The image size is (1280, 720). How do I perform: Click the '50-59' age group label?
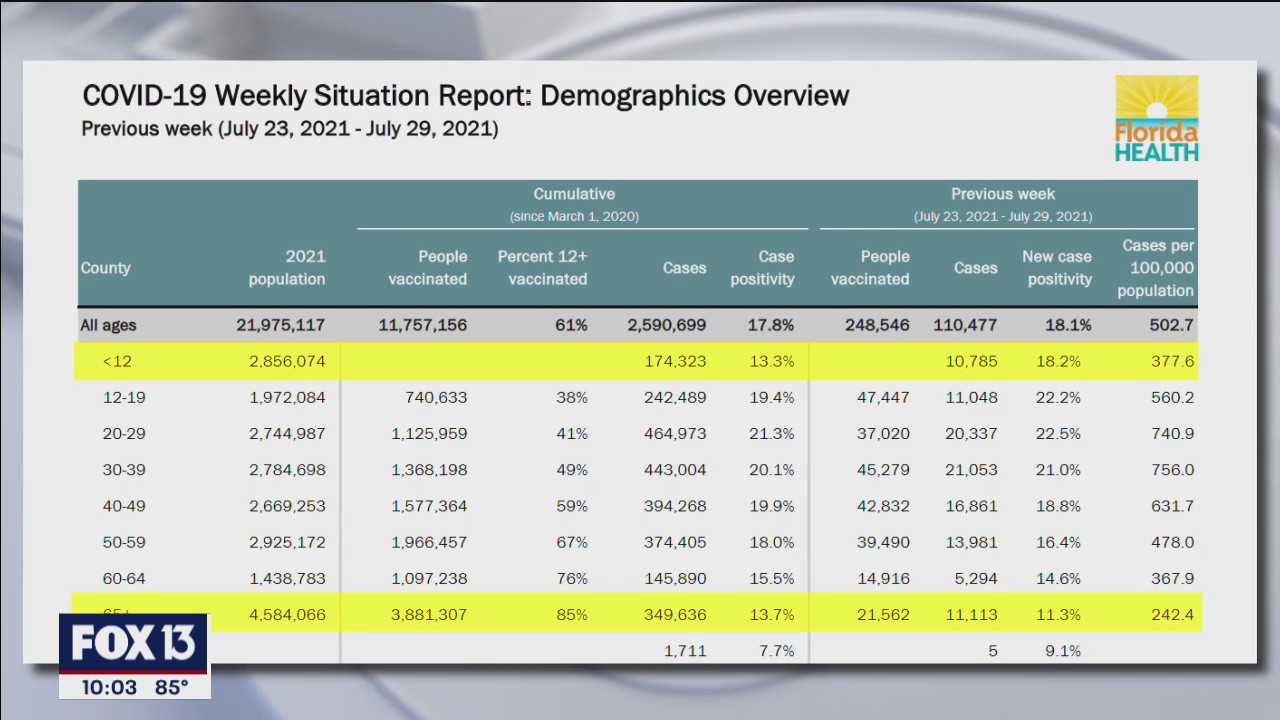click(x=124, y=542)
